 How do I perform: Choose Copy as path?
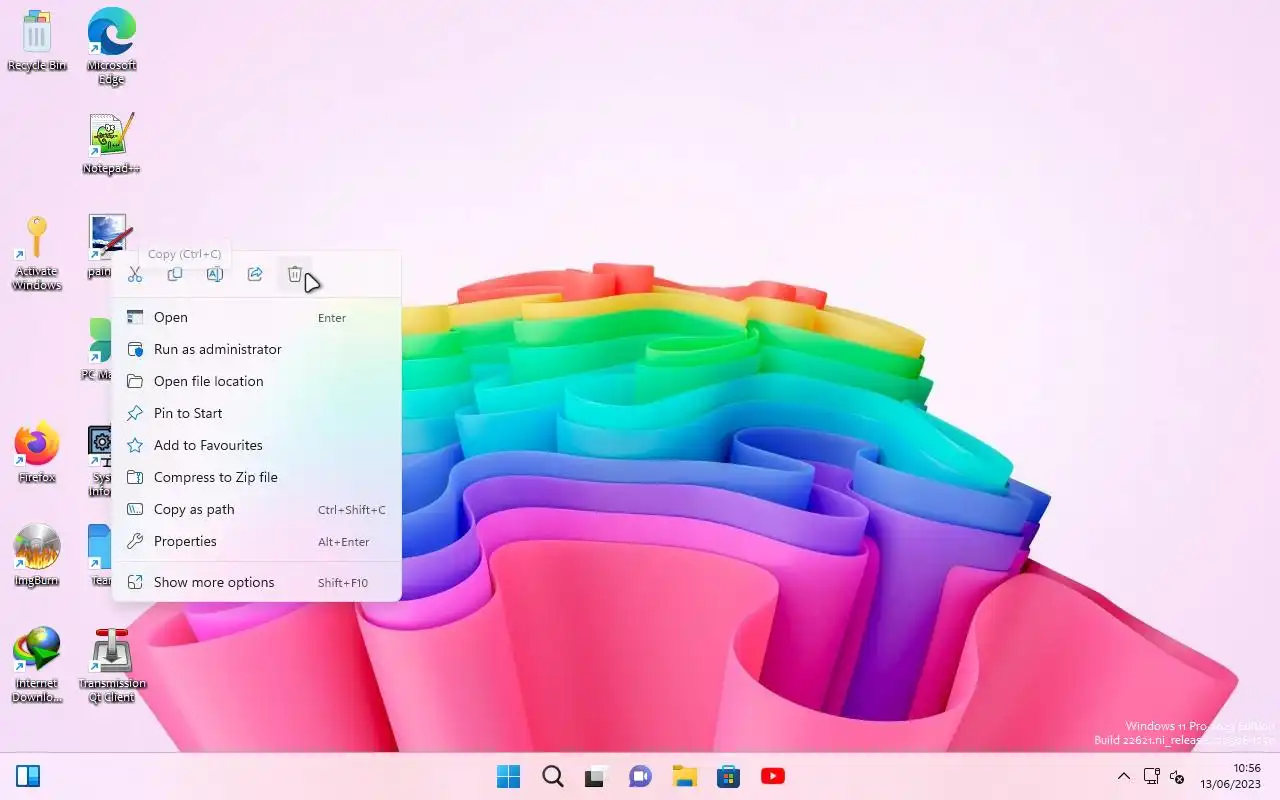[257, 509]
